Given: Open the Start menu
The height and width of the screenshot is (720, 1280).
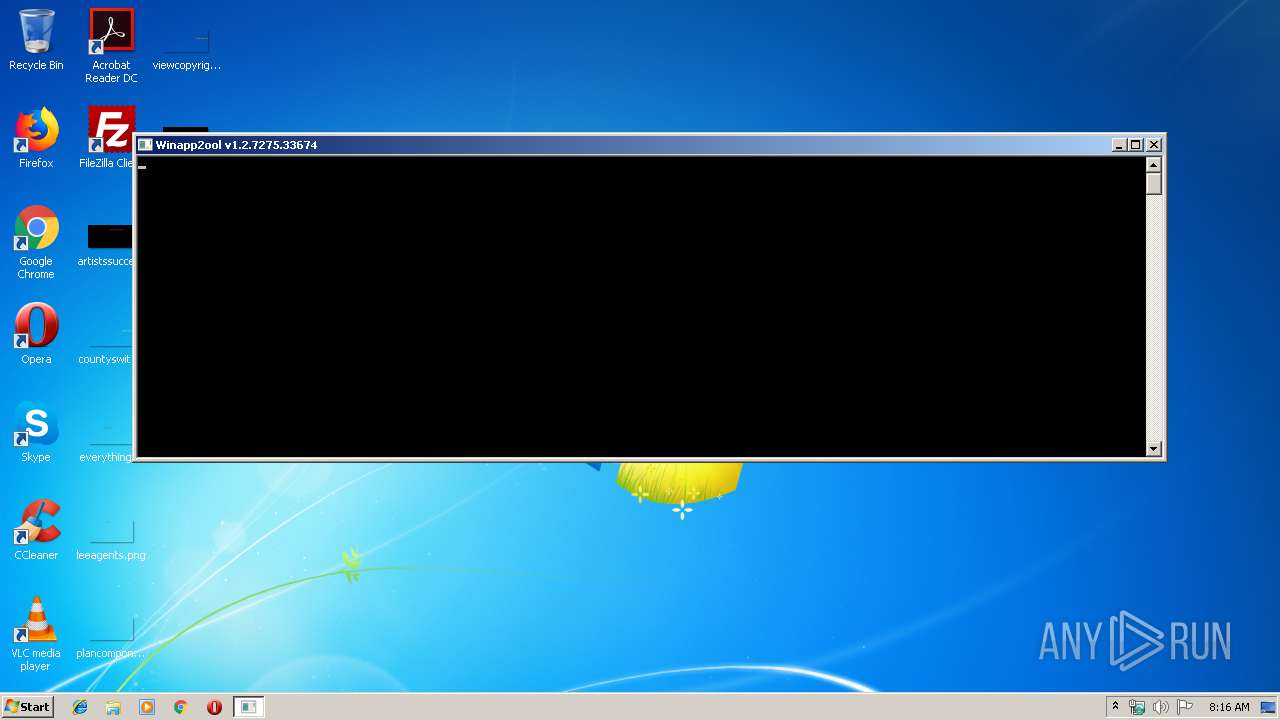Looking at the screenshot, I should 27,707.
